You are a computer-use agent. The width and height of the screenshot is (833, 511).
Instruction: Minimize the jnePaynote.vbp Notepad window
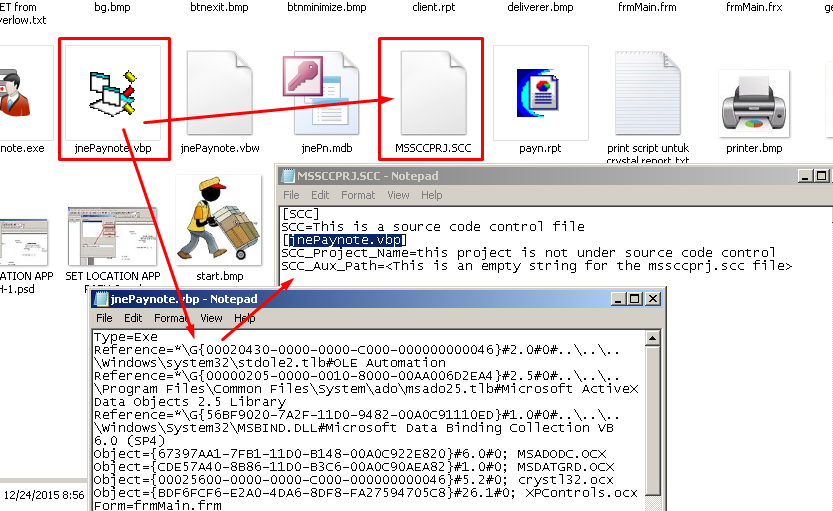click(617, 299)
